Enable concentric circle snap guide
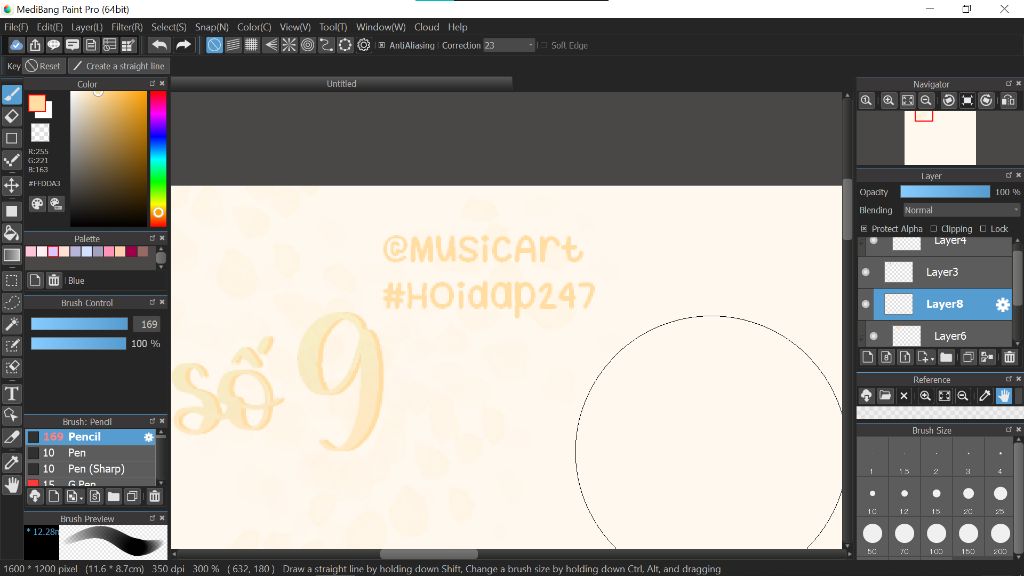1024x576 pixels. click(308, 45)
